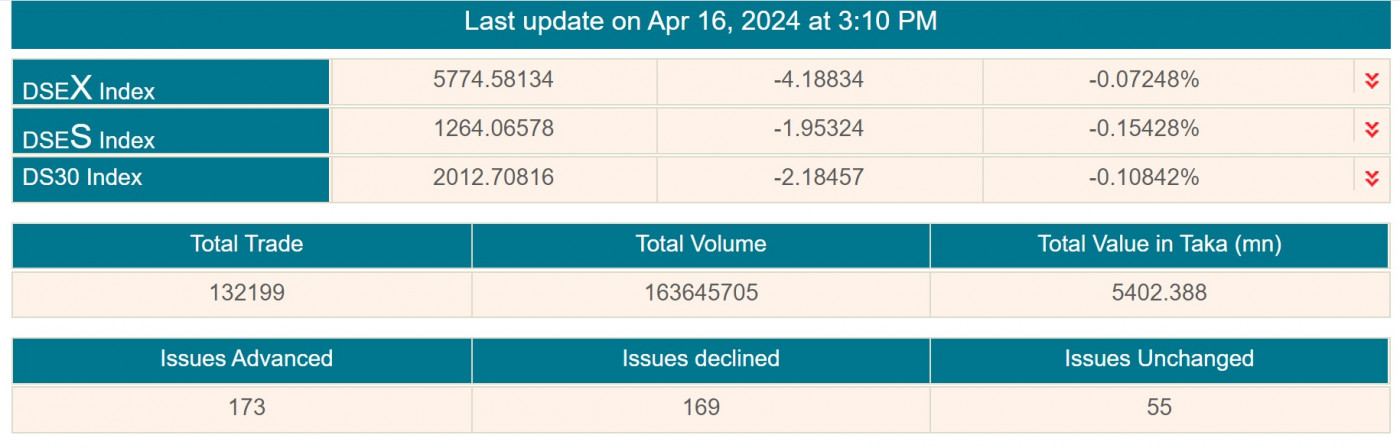The image size is (1400, 448).
Task: Select the Total Value in Taka header
Action: pos(1159,244)
